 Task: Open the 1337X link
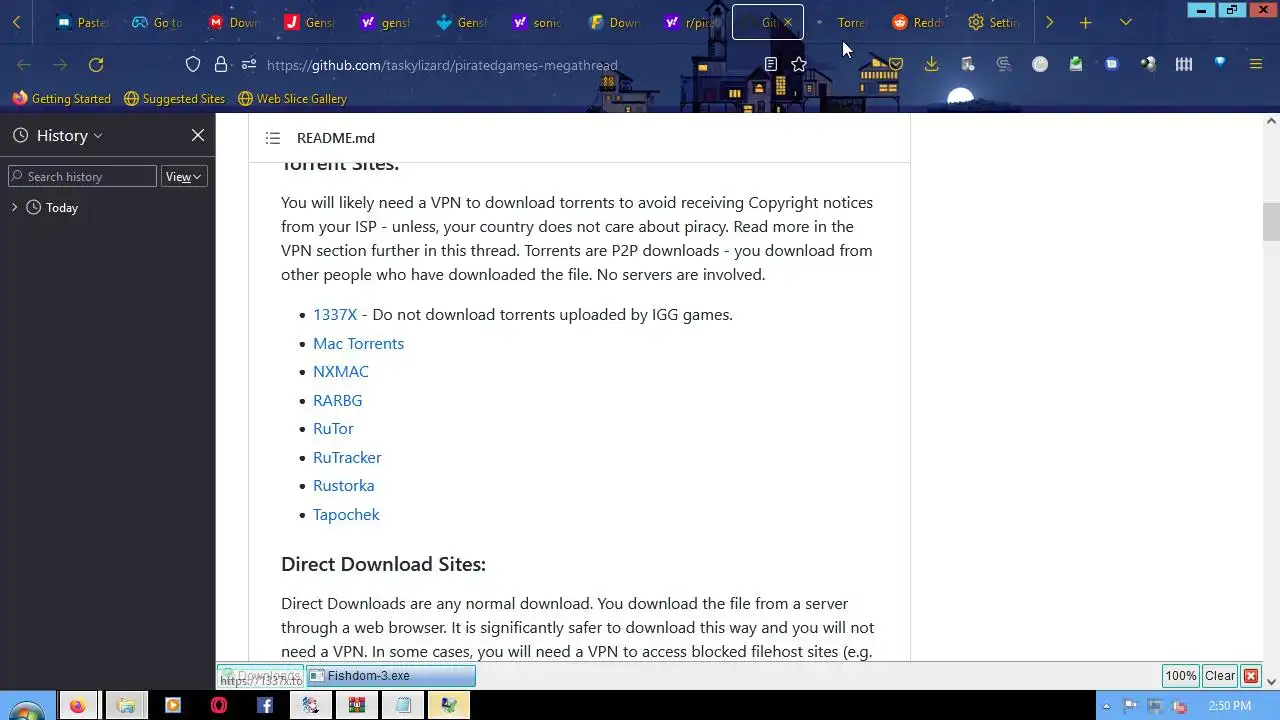(x=335, y=315)
